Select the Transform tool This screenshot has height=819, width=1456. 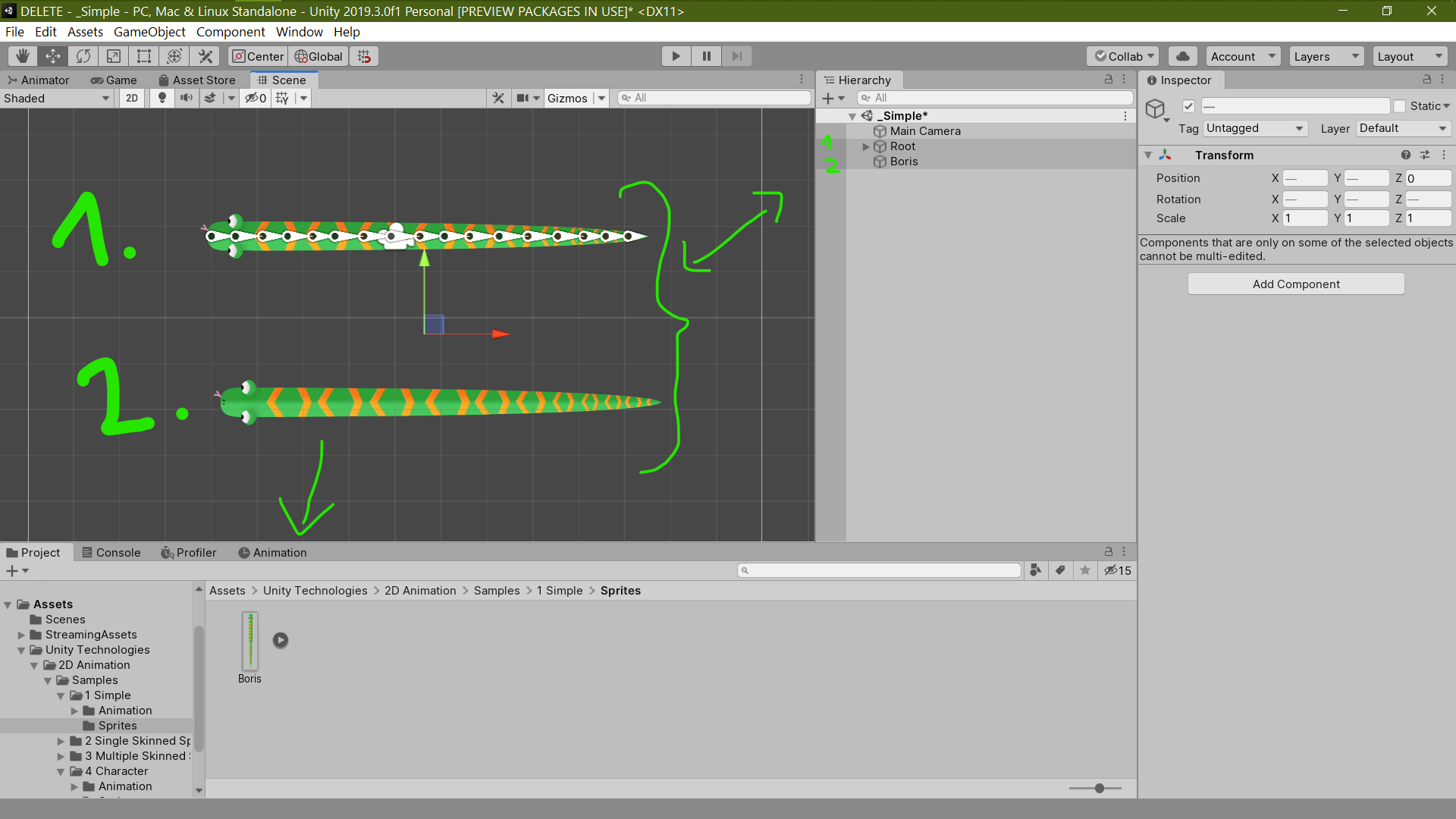[x=174, y=56]
